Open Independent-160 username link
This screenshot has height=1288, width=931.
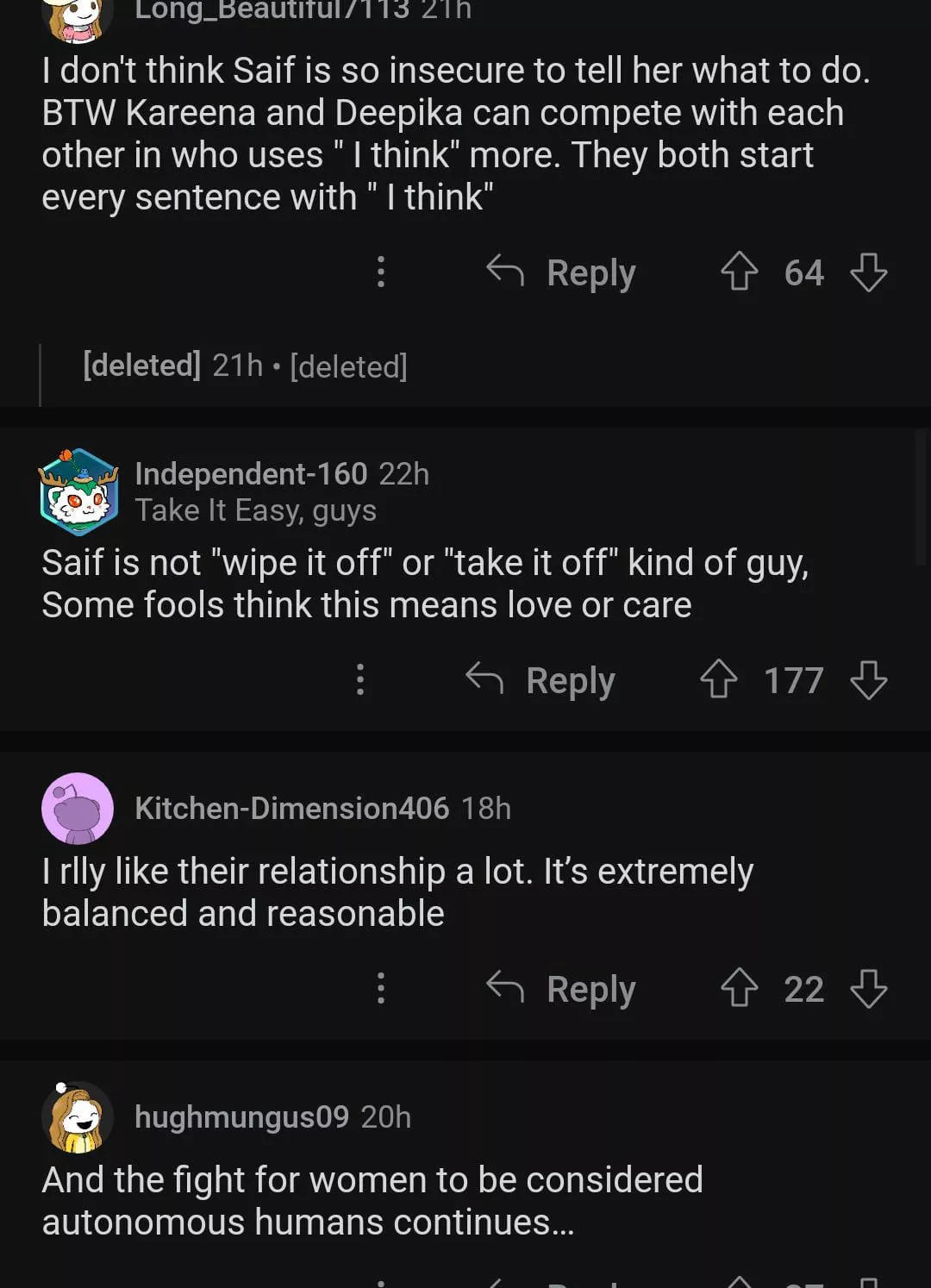[251, 473]
